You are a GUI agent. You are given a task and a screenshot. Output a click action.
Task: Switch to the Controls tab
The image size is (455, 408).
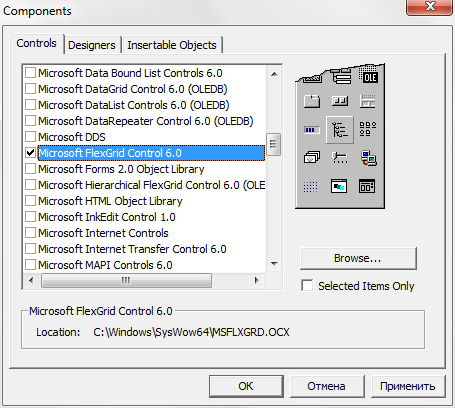coord(37,44)
